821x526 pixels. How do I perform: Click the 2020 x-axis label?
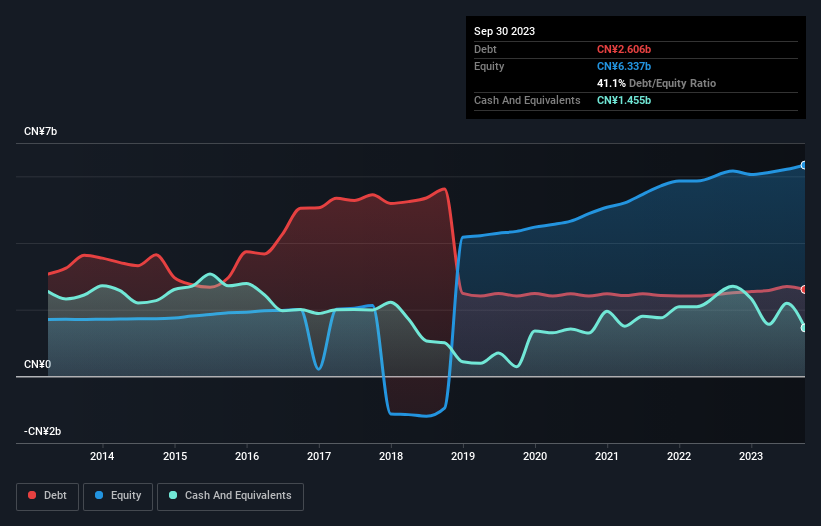coord(535,456)
